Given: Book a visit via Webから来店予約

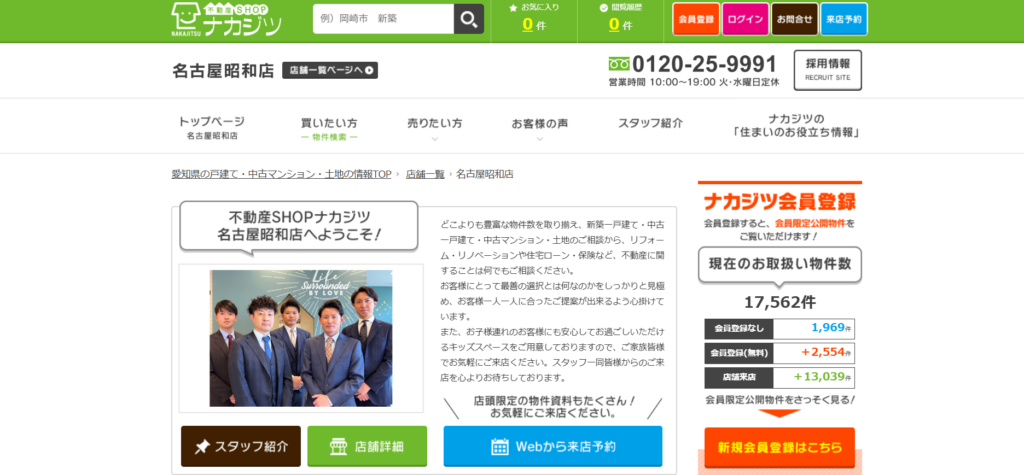Looking at the screenshot, I should (552, 446).
